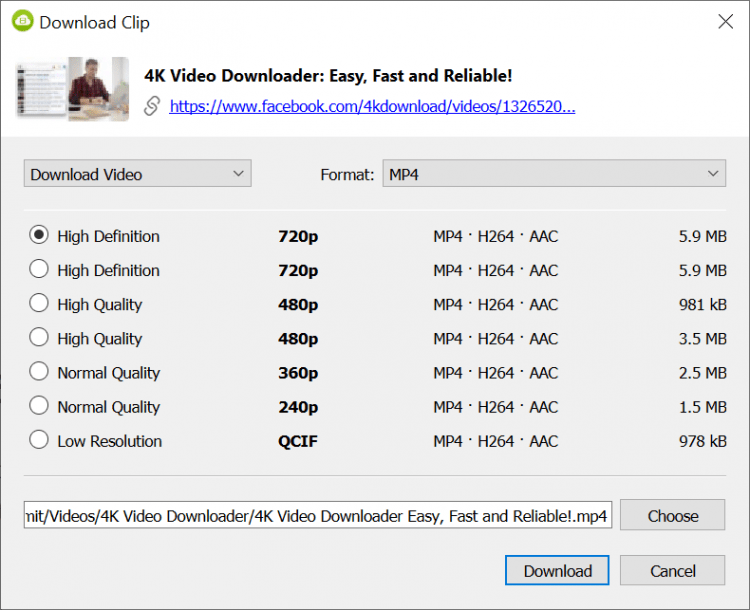Select Normal Quality 240p option

[39, 406]
